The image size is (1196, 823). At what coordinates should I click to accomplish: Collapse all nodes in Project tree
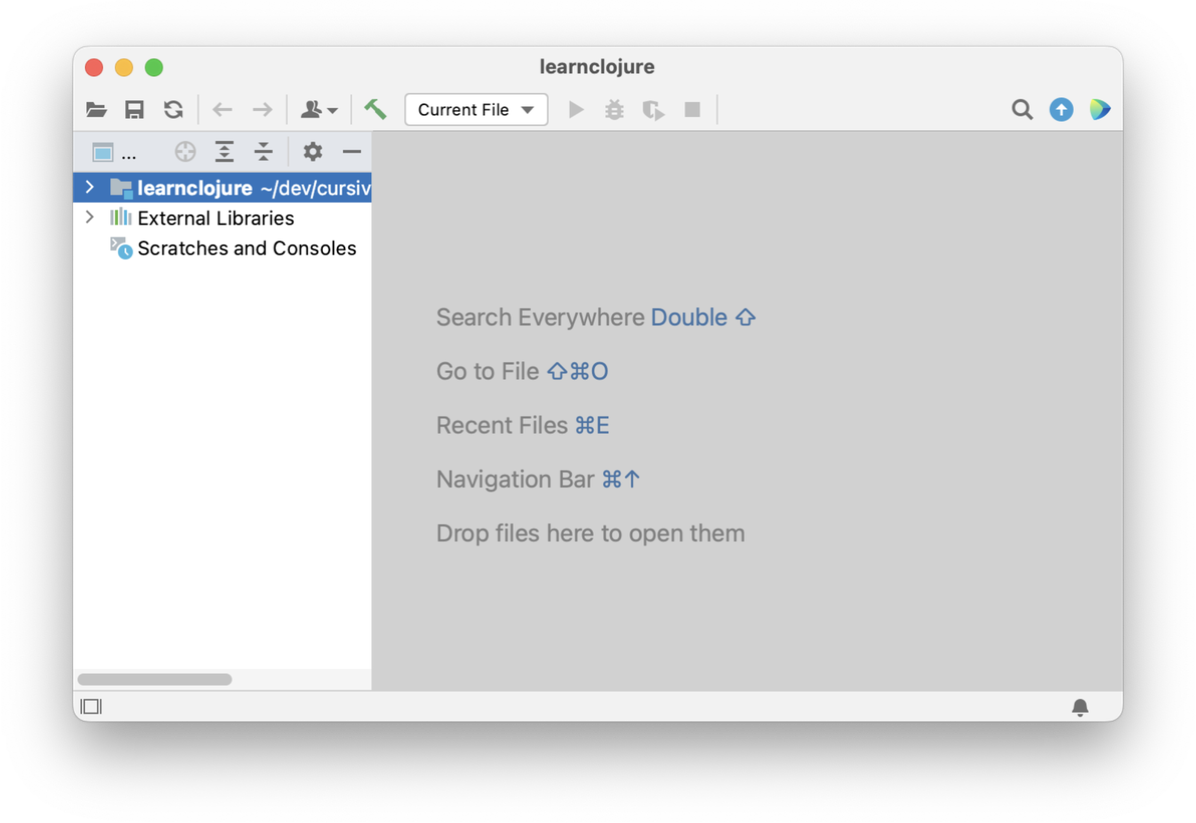[264, 152]
